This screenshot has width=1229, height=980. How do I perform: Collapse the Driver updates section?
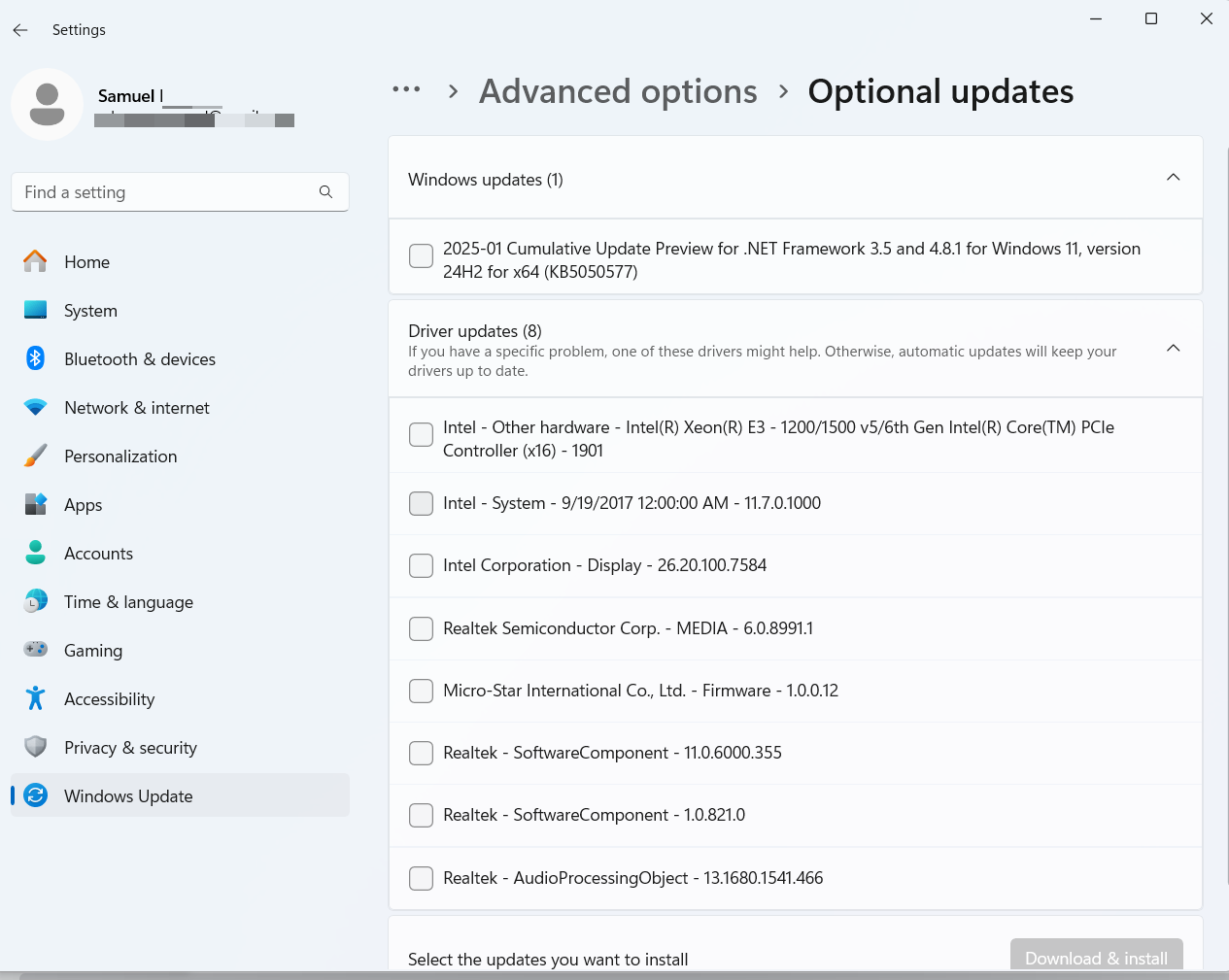pos(1173,349)
